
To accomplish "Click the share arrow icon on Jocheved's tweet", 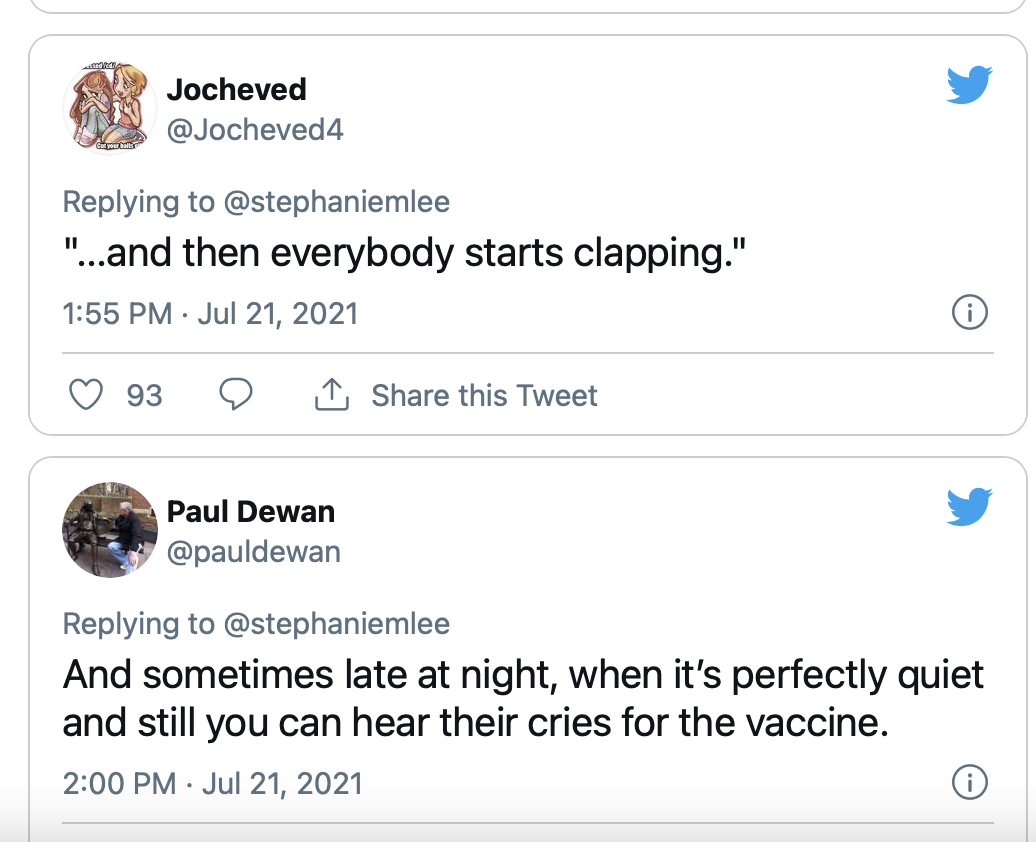I will [332, 395].
